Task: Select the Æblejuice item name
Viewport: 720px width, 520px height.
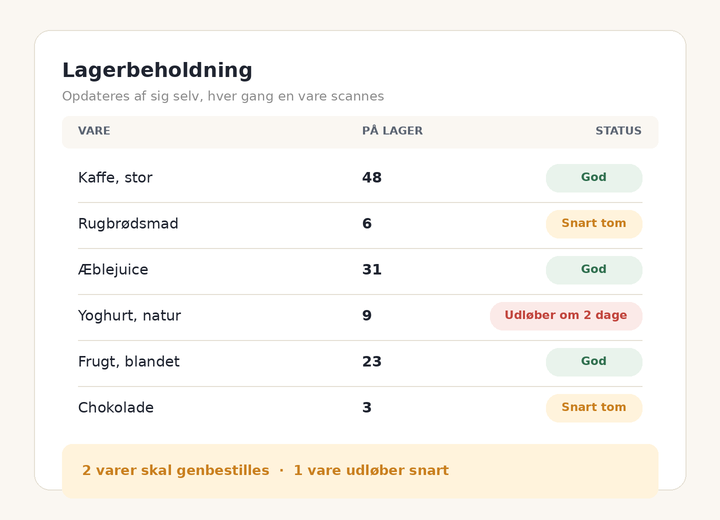Action: (113, 270)
